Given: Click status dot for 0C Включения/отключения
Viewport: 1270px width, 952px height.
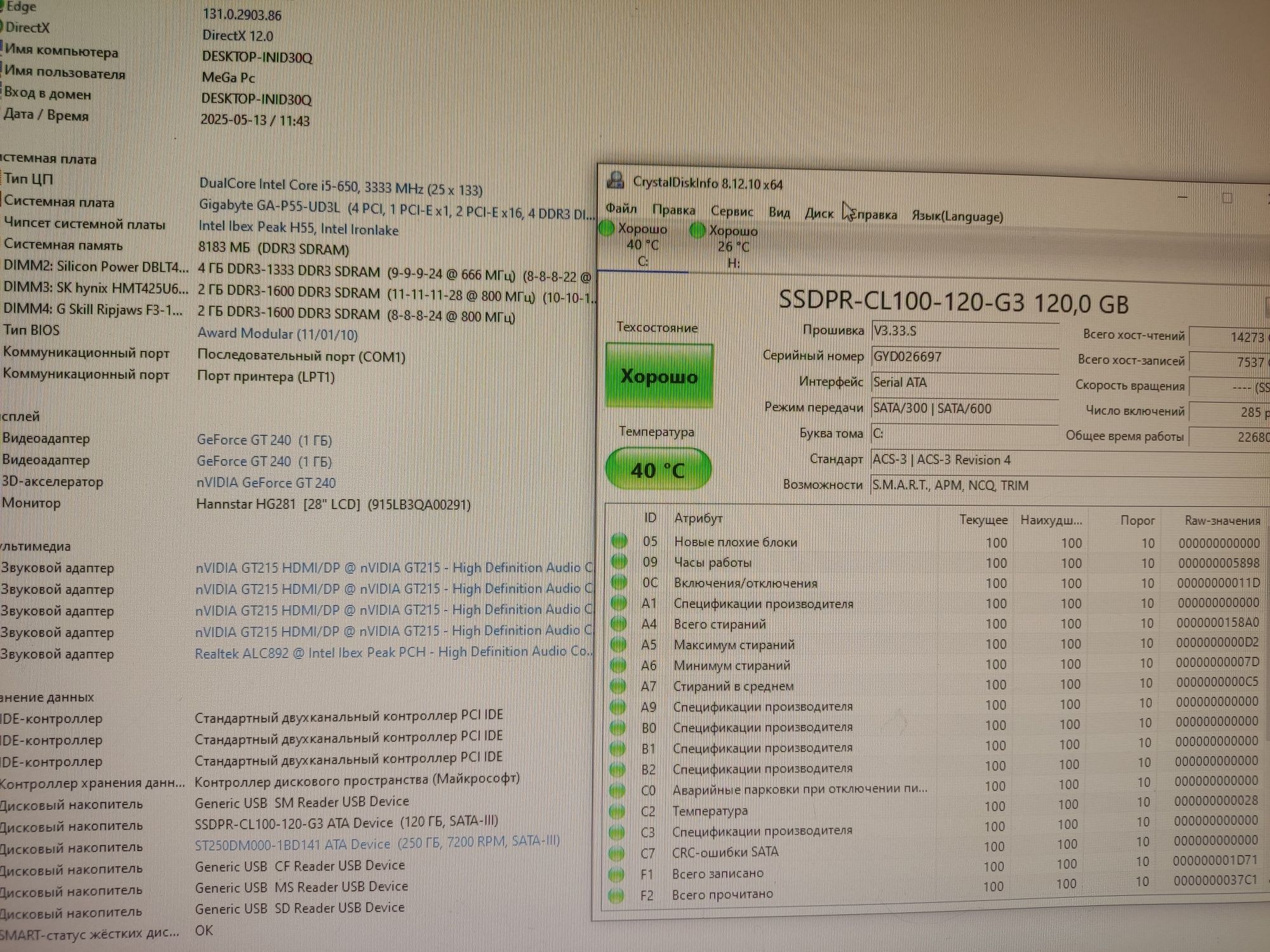Looking at the screenshot, I should [618, 583].
